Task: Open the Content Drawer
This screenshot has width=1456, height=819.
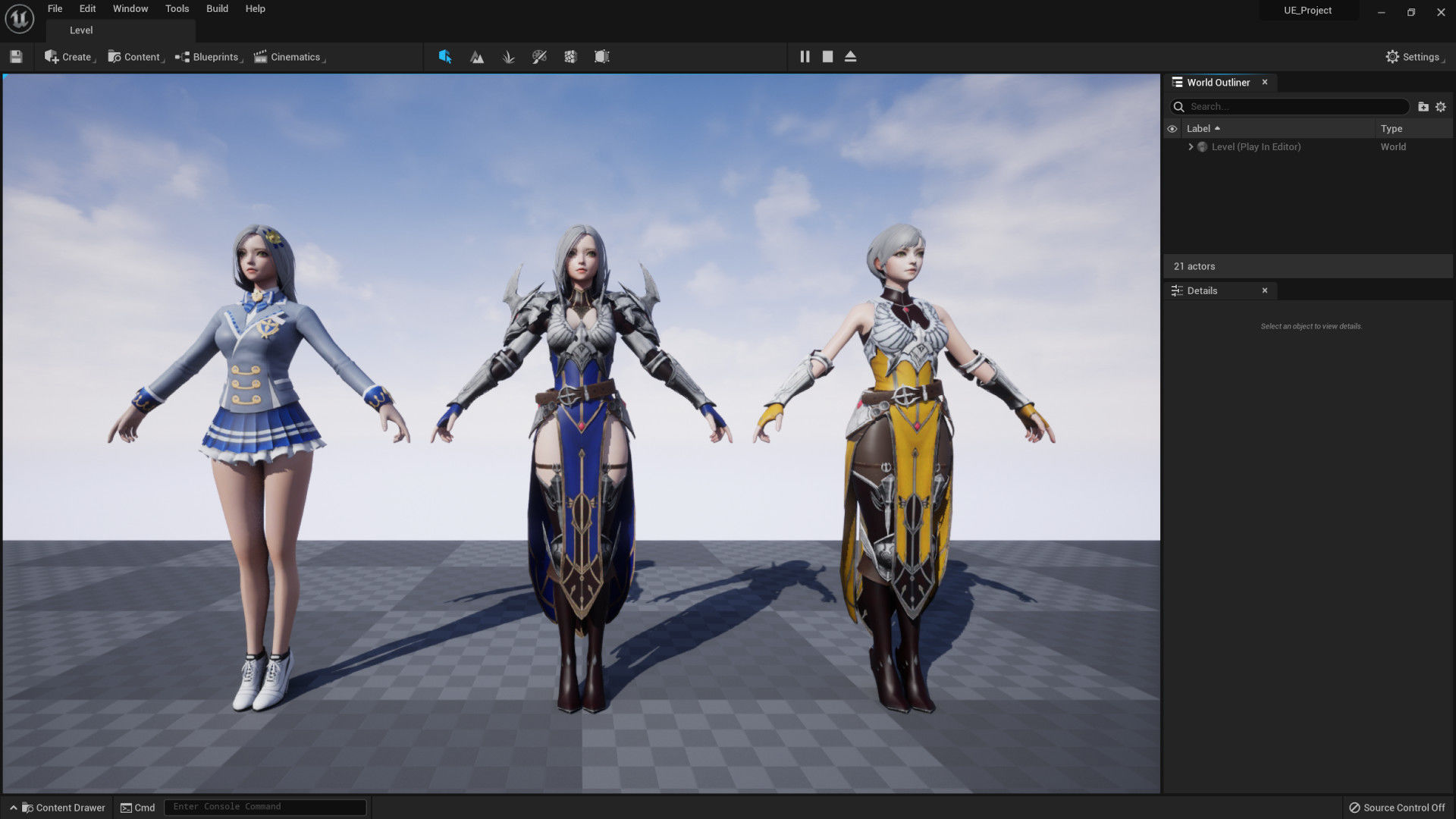Action: [x=64, y=808]
